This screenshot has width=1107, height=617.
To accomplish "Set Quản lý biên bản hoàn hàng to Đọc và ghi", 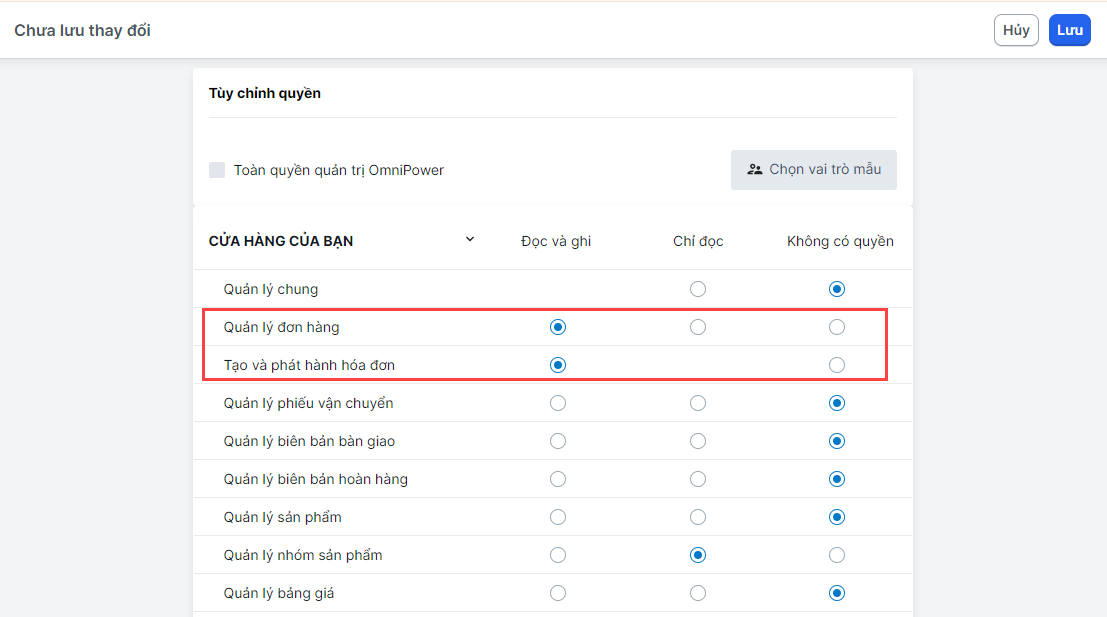I will pos(558,479).
